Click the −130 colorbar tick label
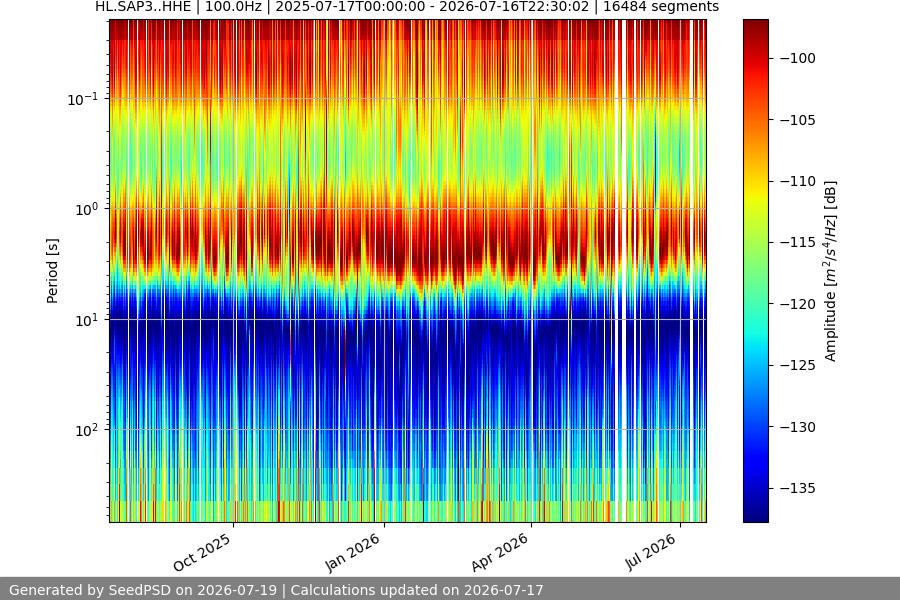Image resolution: width=900 pixels, height=600 pixels. [798, 427]
